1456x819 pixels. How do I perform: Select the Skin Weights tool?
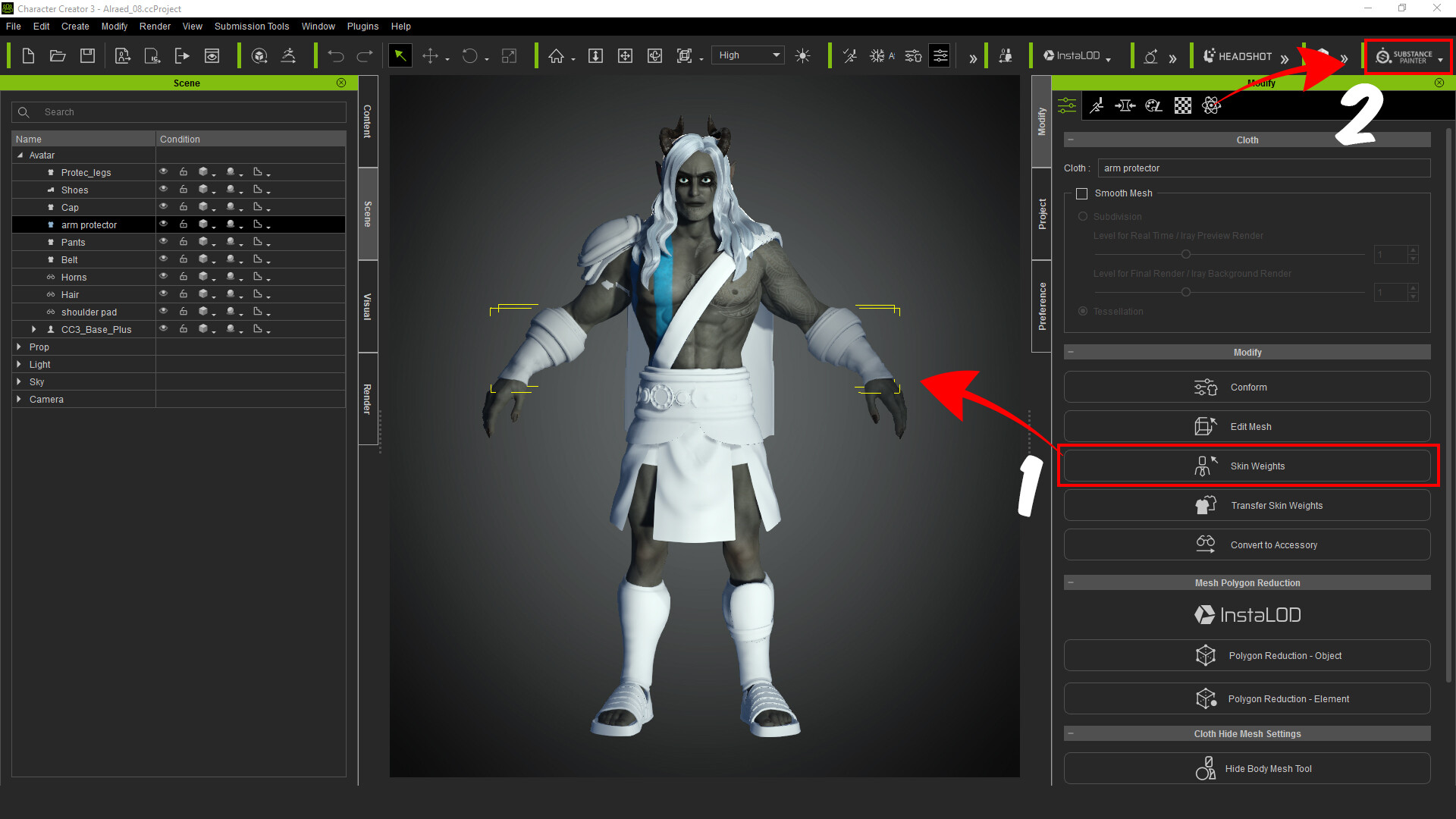(1247, 466)
